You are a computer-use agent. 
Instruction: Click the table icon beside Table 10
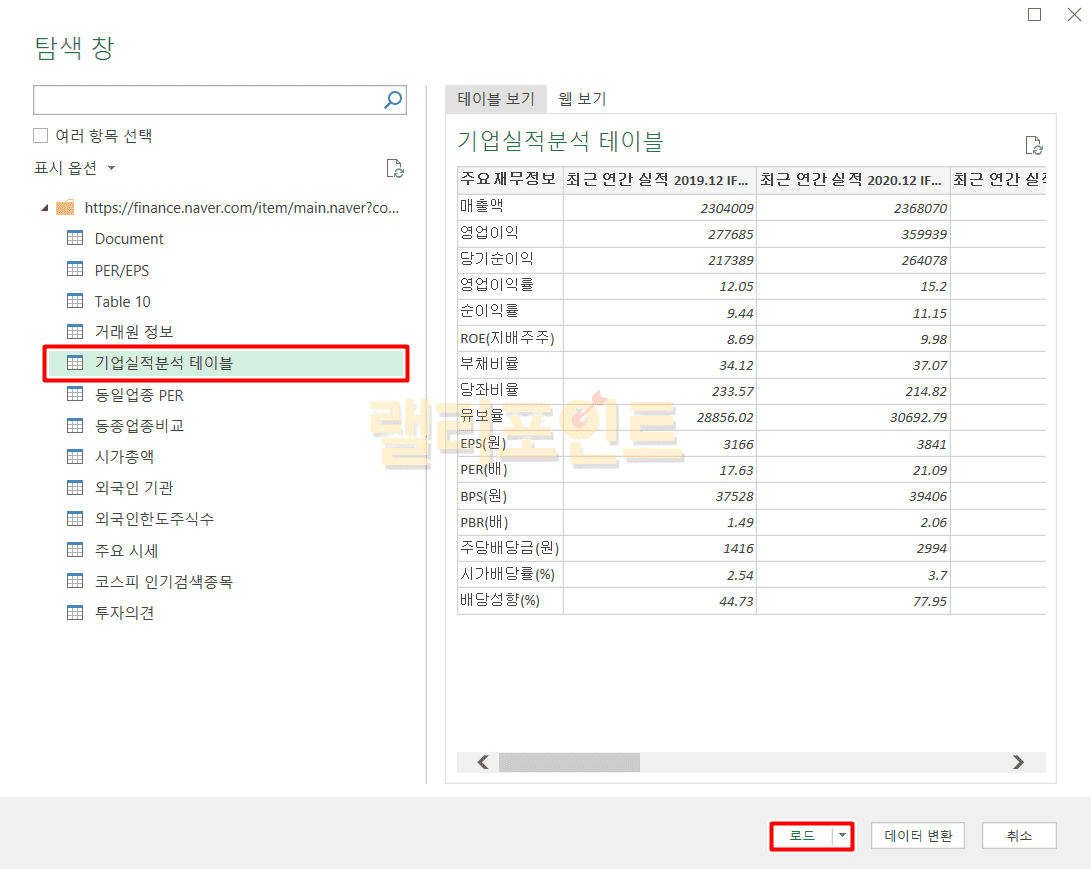[75, 301]
